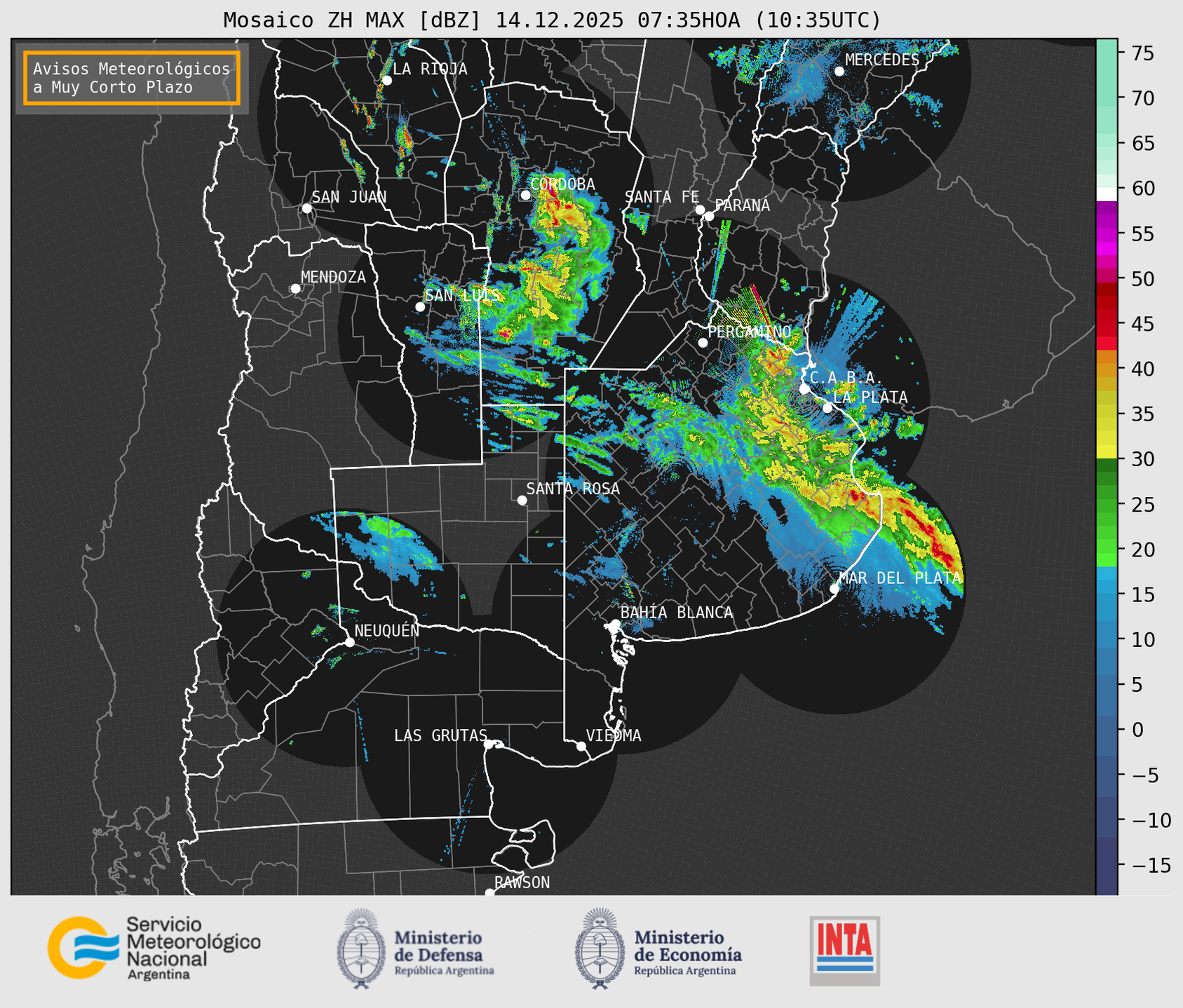Click the SANTA ROSA city marker dot

pos(522,500)
